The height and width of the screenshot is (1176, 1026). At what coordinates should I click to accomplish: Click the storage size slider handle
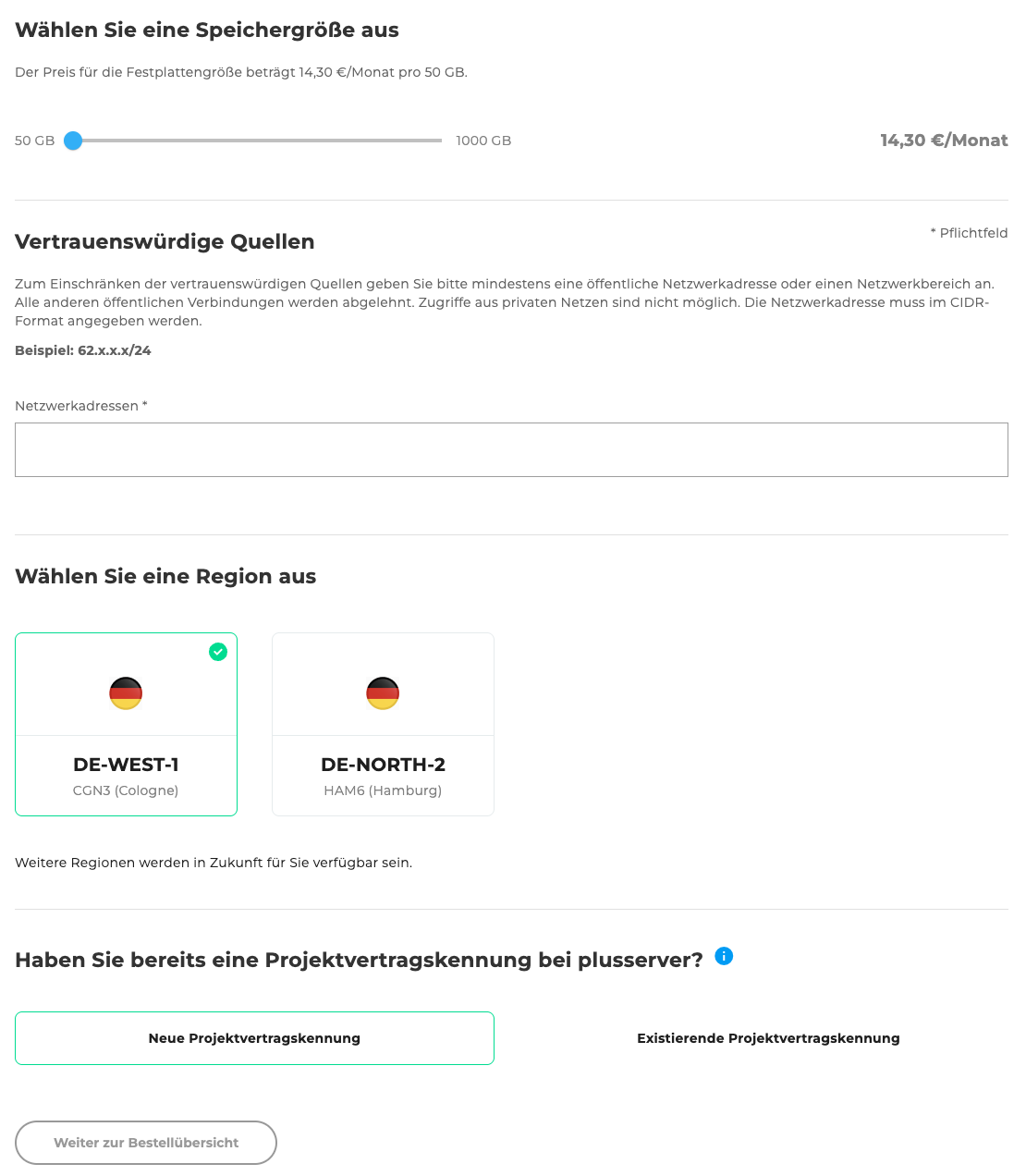74,141
